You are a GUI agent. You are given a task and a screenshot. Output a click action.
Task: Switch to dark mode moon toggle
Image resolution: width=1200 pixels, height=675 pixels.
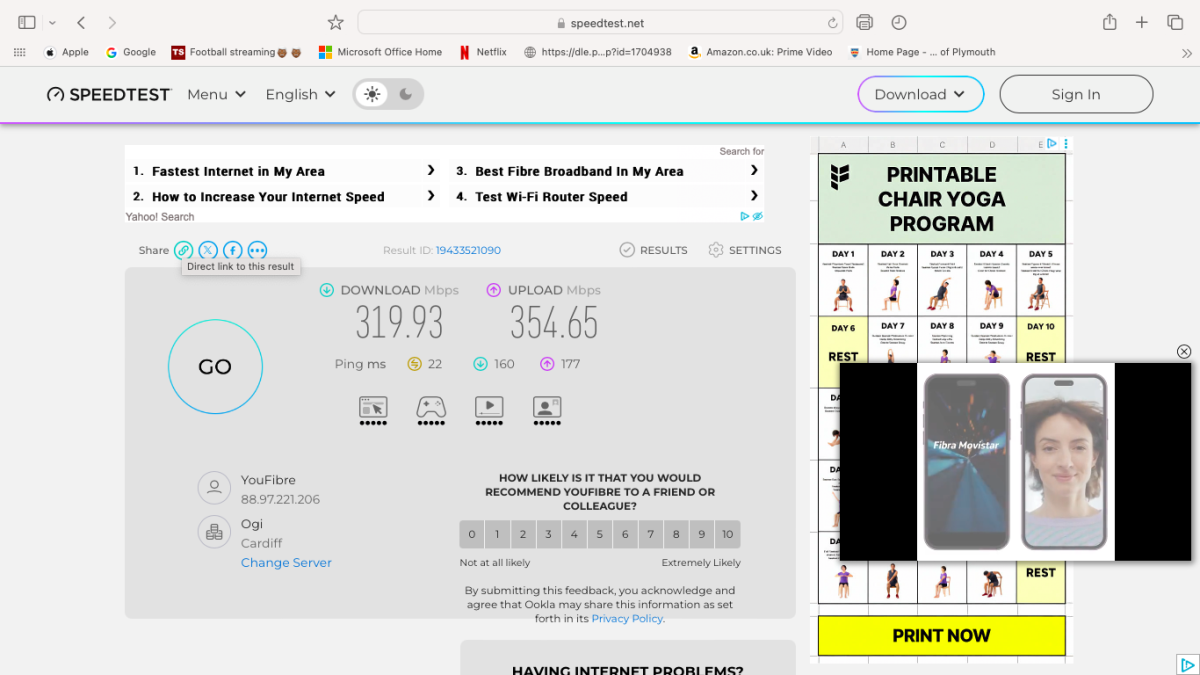tap(406, 94)
